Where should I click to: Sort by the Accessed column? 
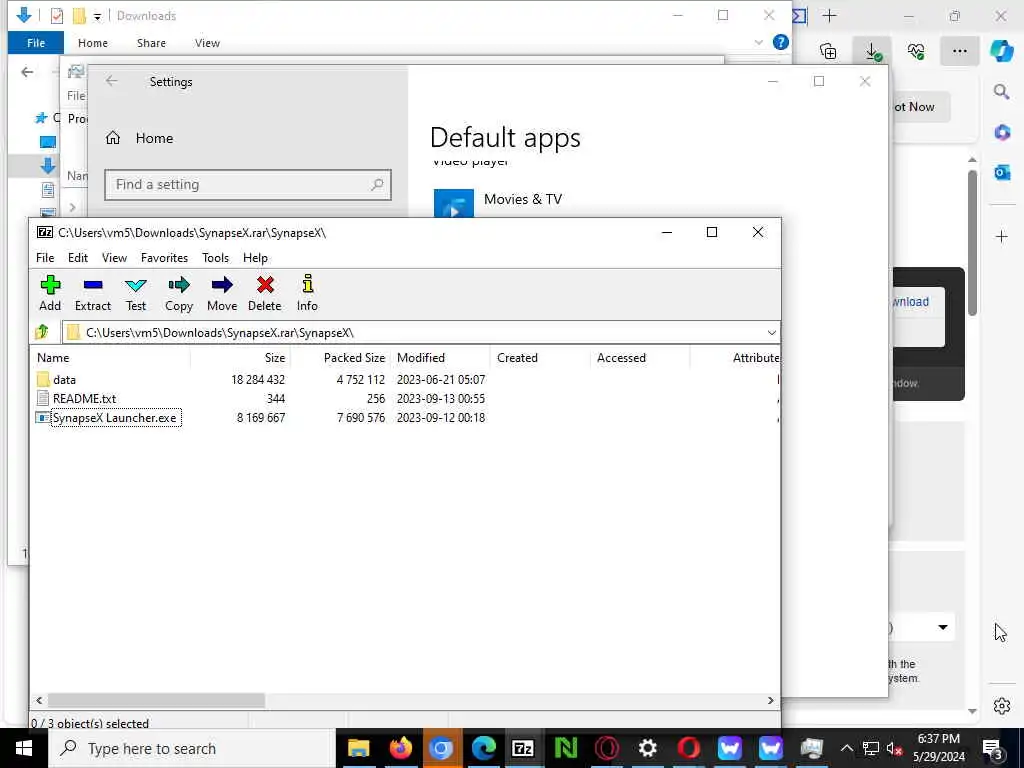[640, 358]
